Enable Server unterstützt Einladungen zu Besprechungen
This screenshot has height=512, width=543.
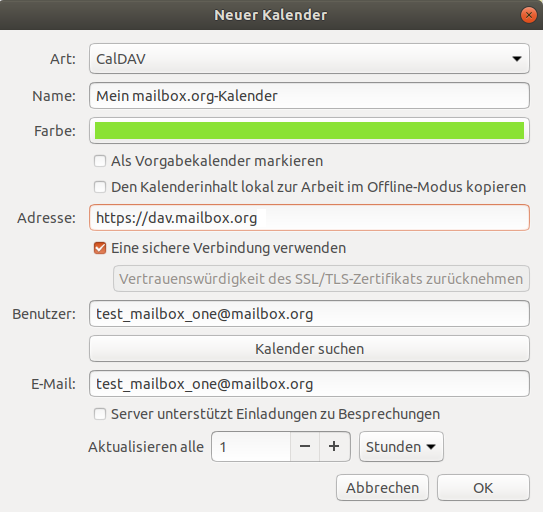click(100, 414)
